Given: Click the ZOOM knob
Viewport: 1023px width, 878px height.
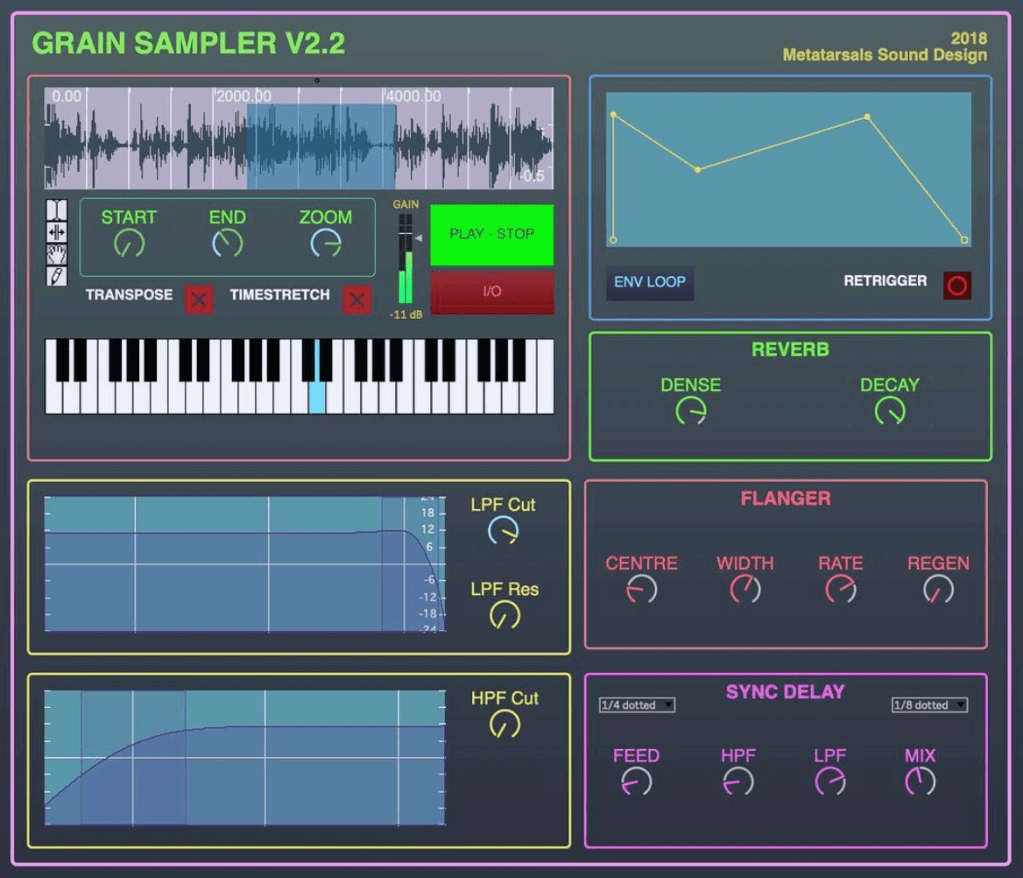Looking at the screenshot, I should 325,243.
